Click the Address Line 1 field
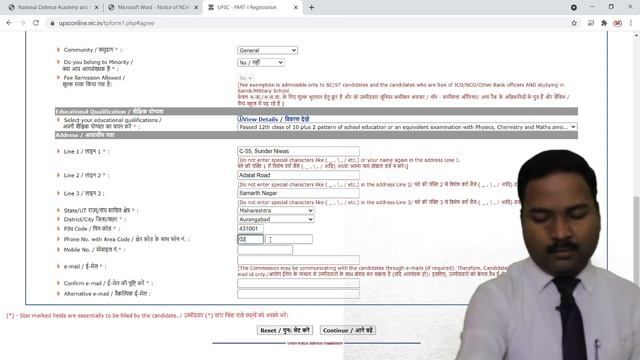Screen dimensions: 640x360 (x=298, y=151)
